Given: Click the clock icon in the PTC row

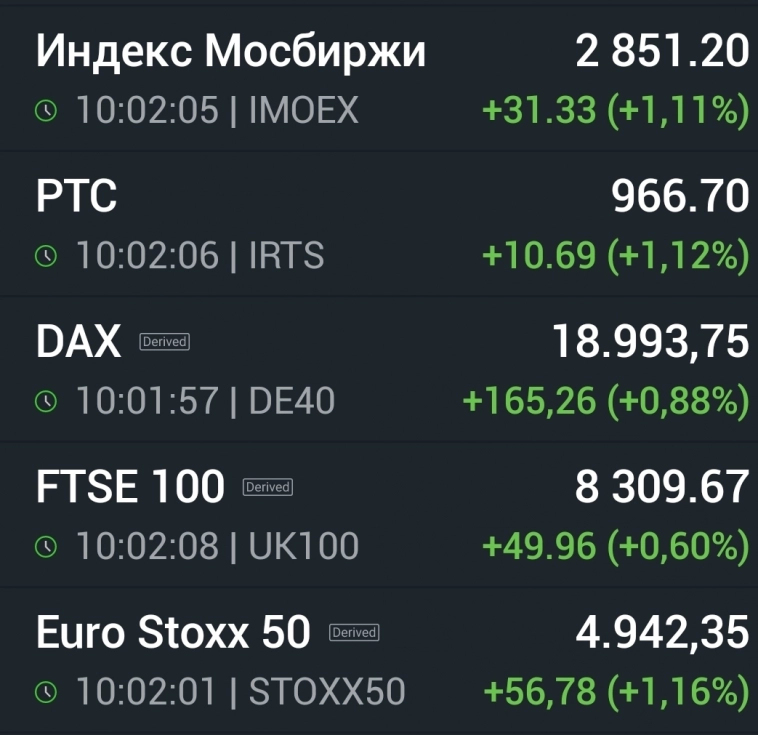Looking at the screenshot, I should 46,256.
